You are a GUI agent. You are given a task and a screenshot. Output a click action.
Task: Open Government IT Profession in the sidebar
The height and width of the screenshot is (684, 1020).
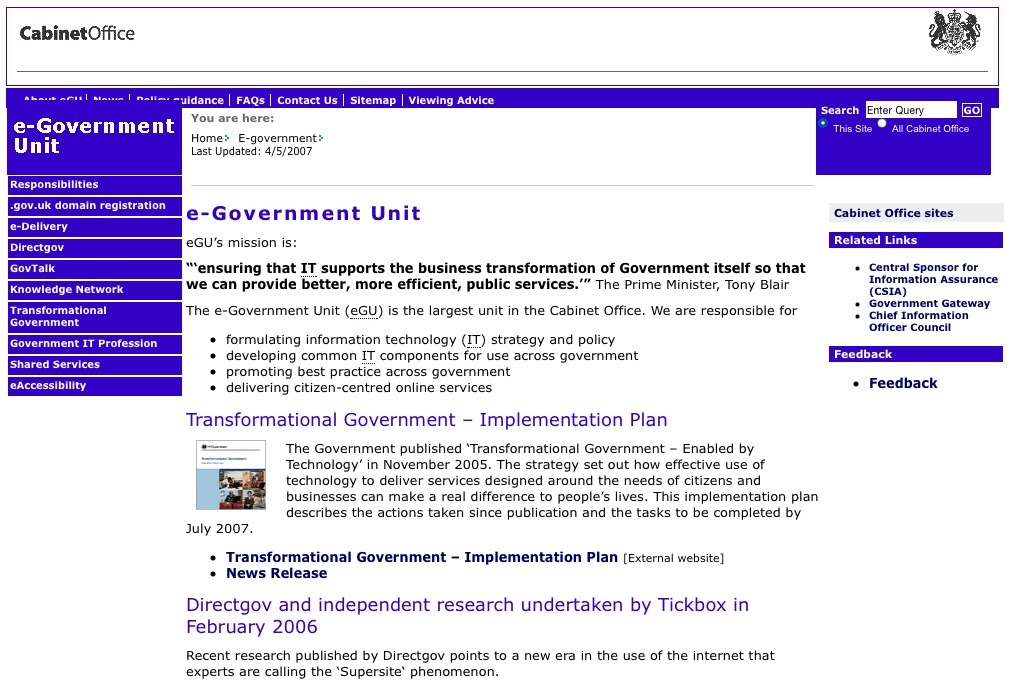point(94,344)
